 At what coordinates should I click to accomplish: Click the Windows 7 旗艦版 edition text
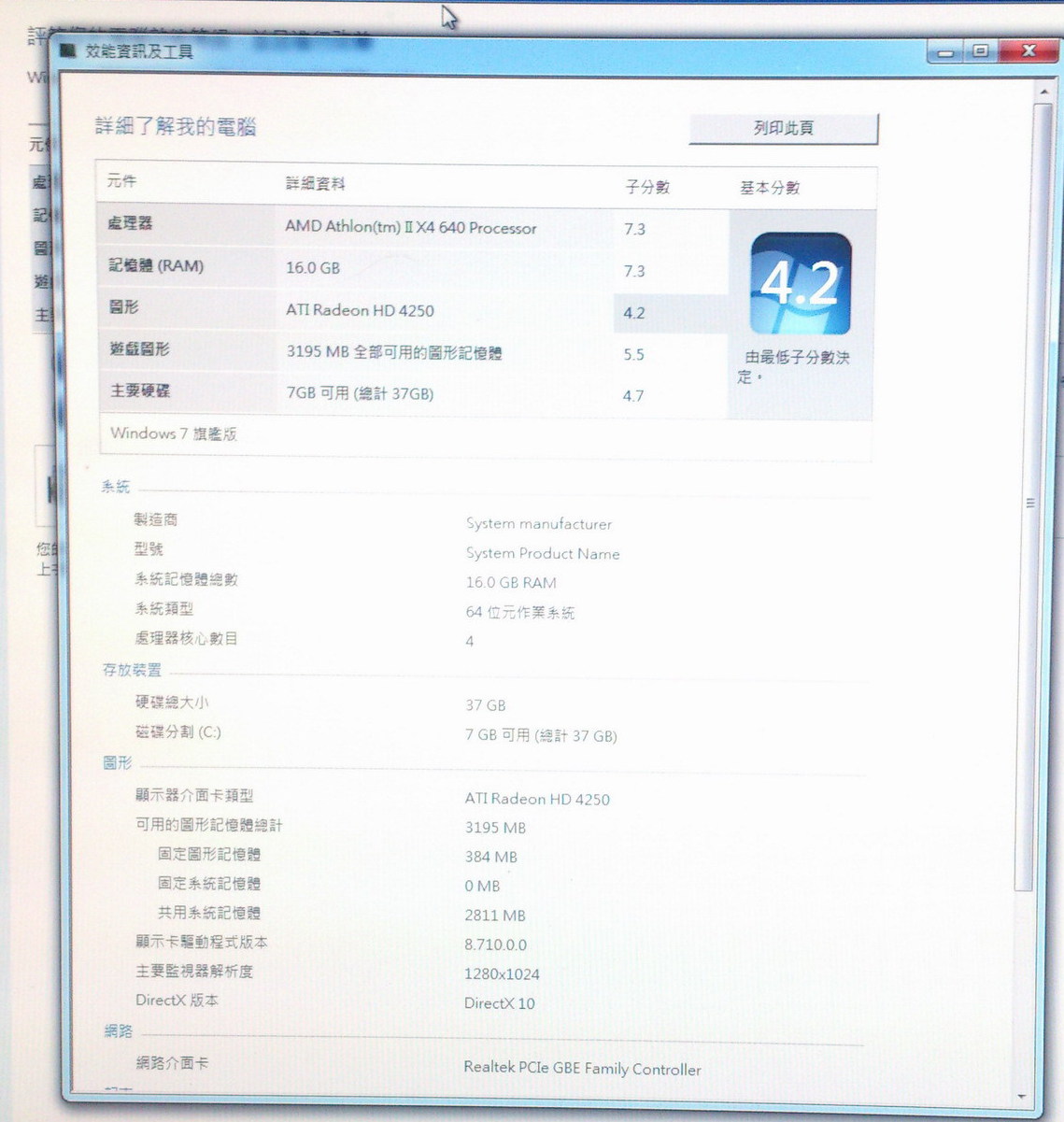pyautogui.click(x=173, y=433)
